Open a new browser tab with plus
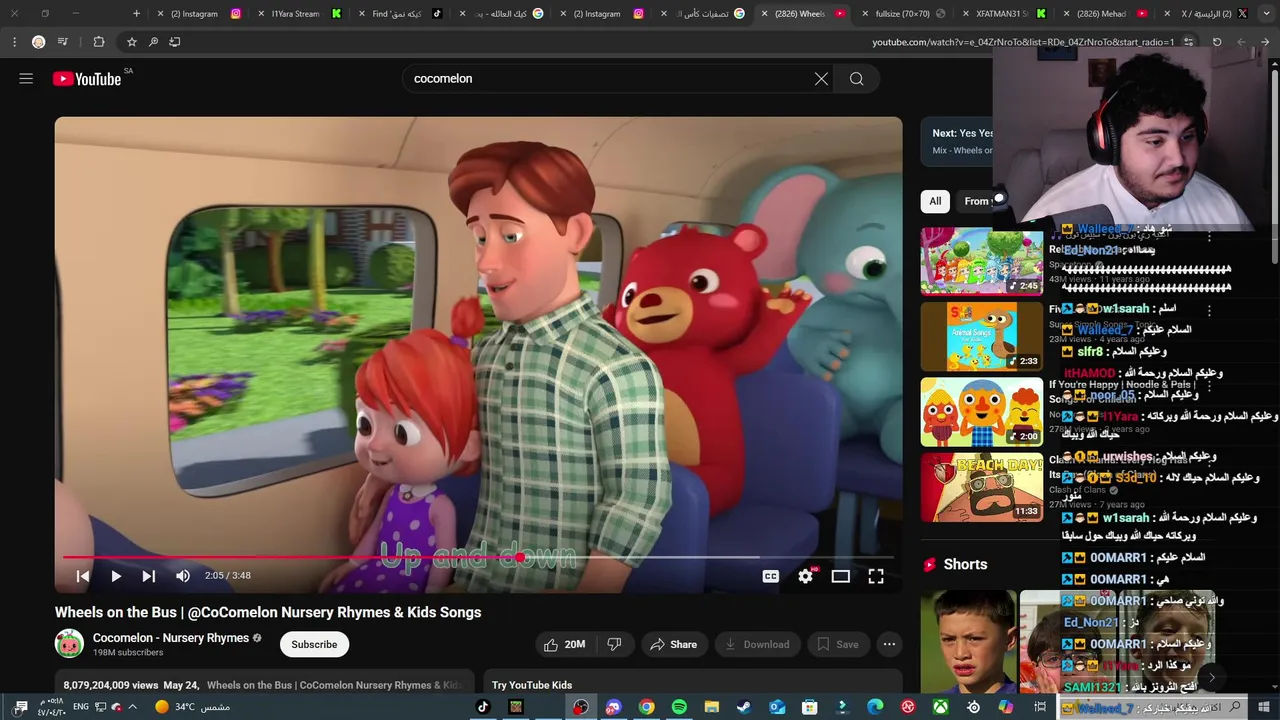Screen dimensions: 1280x720 click(137, 14)
